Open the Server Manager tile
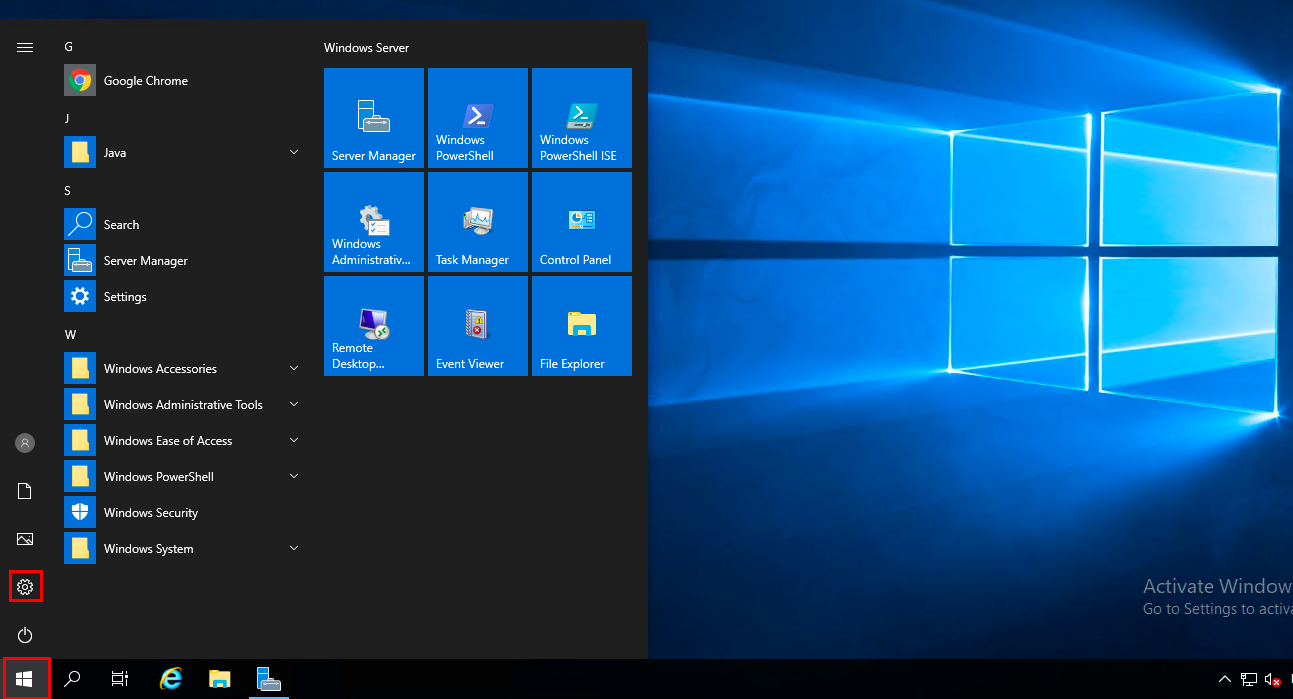 pyautogui.click(x=374, y=118)
